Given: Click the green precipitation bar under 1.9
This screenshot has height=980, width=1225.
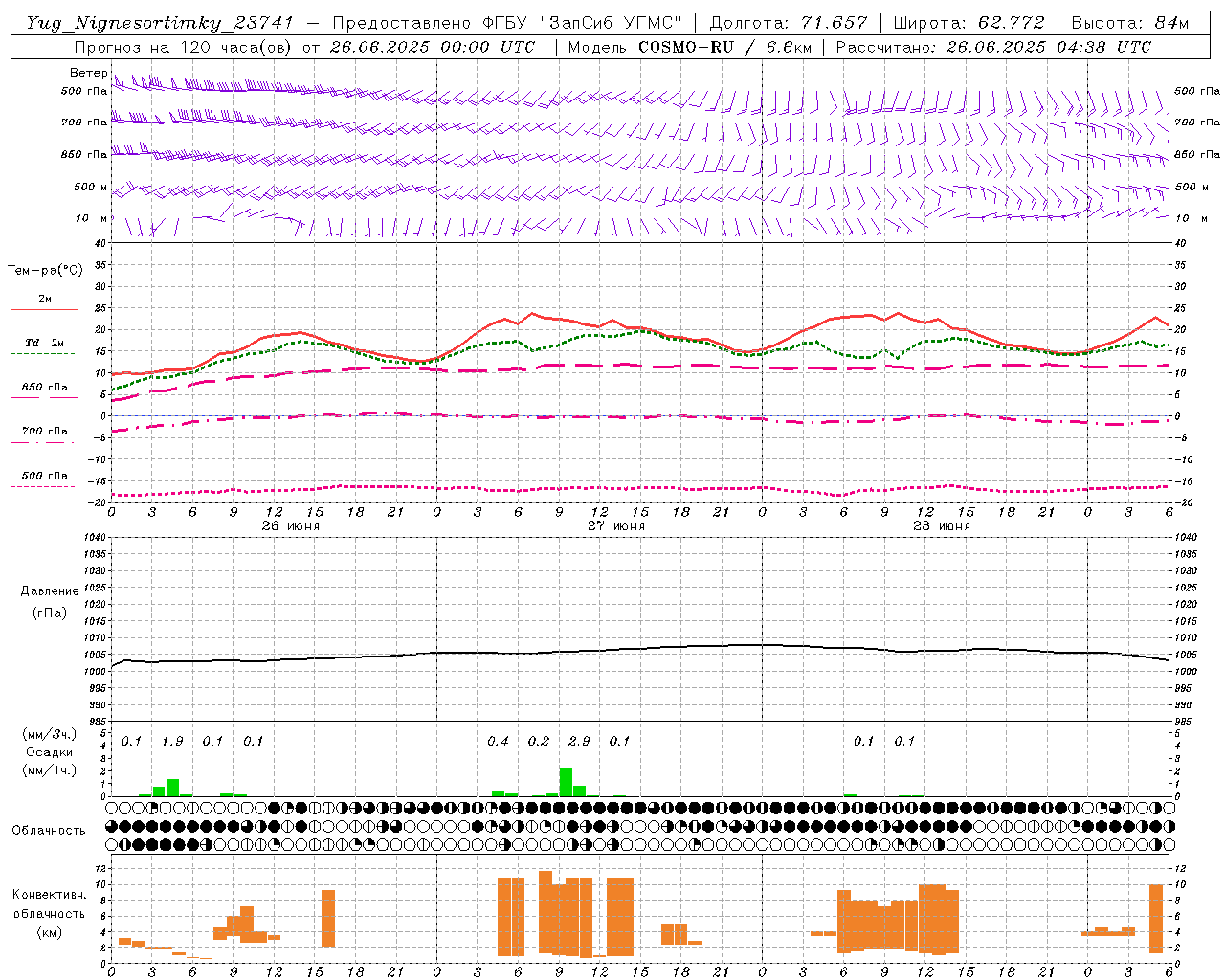Looking at the screenshot, I should click(x=172, y=788).
